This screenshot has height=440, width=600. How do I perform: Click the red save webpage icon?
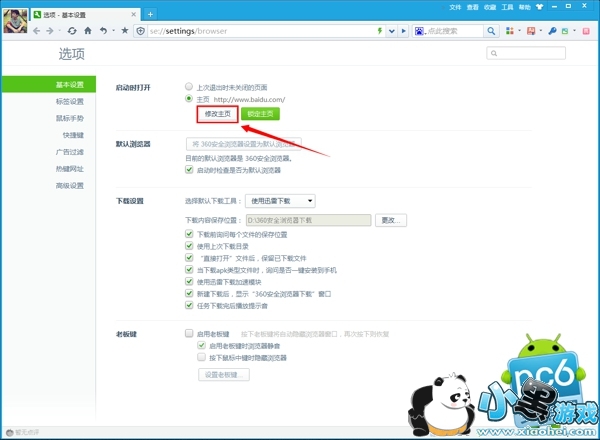coord(531,31)
